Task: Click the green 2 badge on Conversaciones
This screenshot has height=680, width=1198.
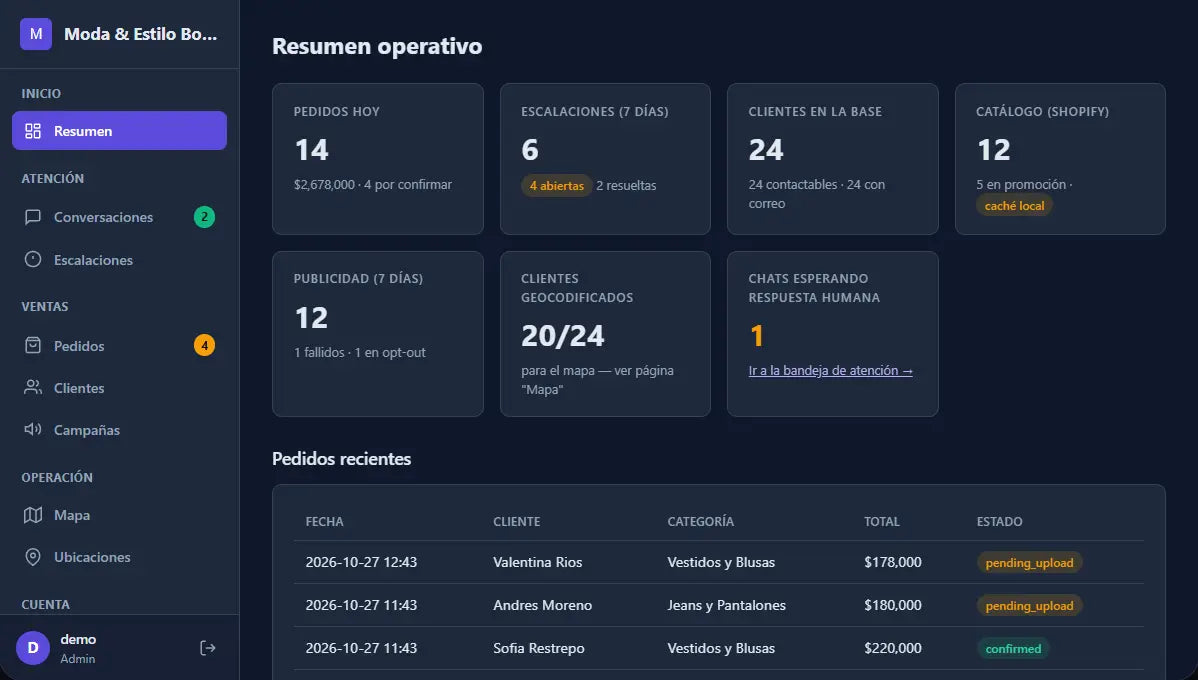Action: coord(204,217)
